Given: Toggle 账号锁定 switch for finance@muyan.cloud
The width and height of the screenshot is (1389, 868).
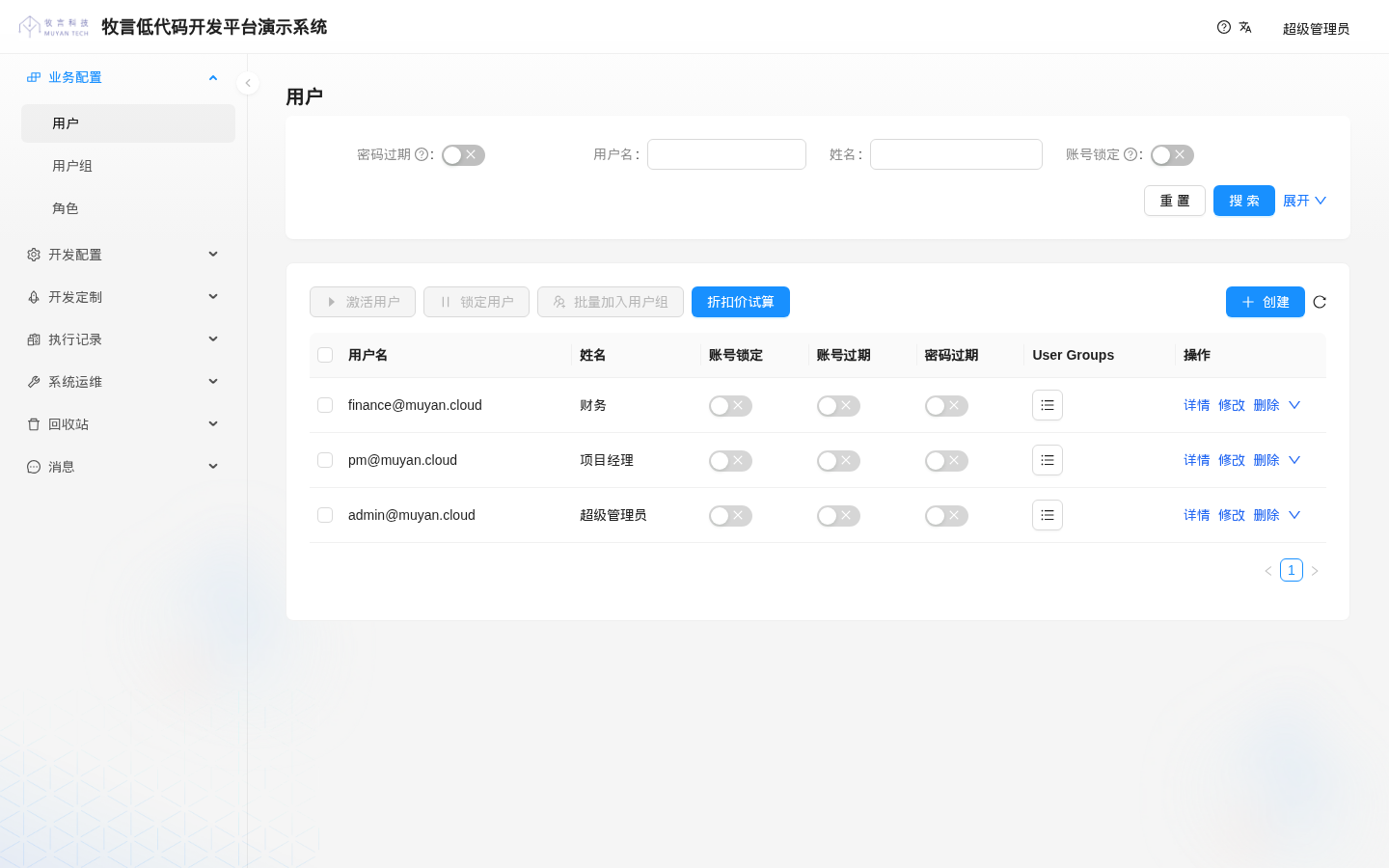Looking at the screenshot, I should tap(730, 406).
